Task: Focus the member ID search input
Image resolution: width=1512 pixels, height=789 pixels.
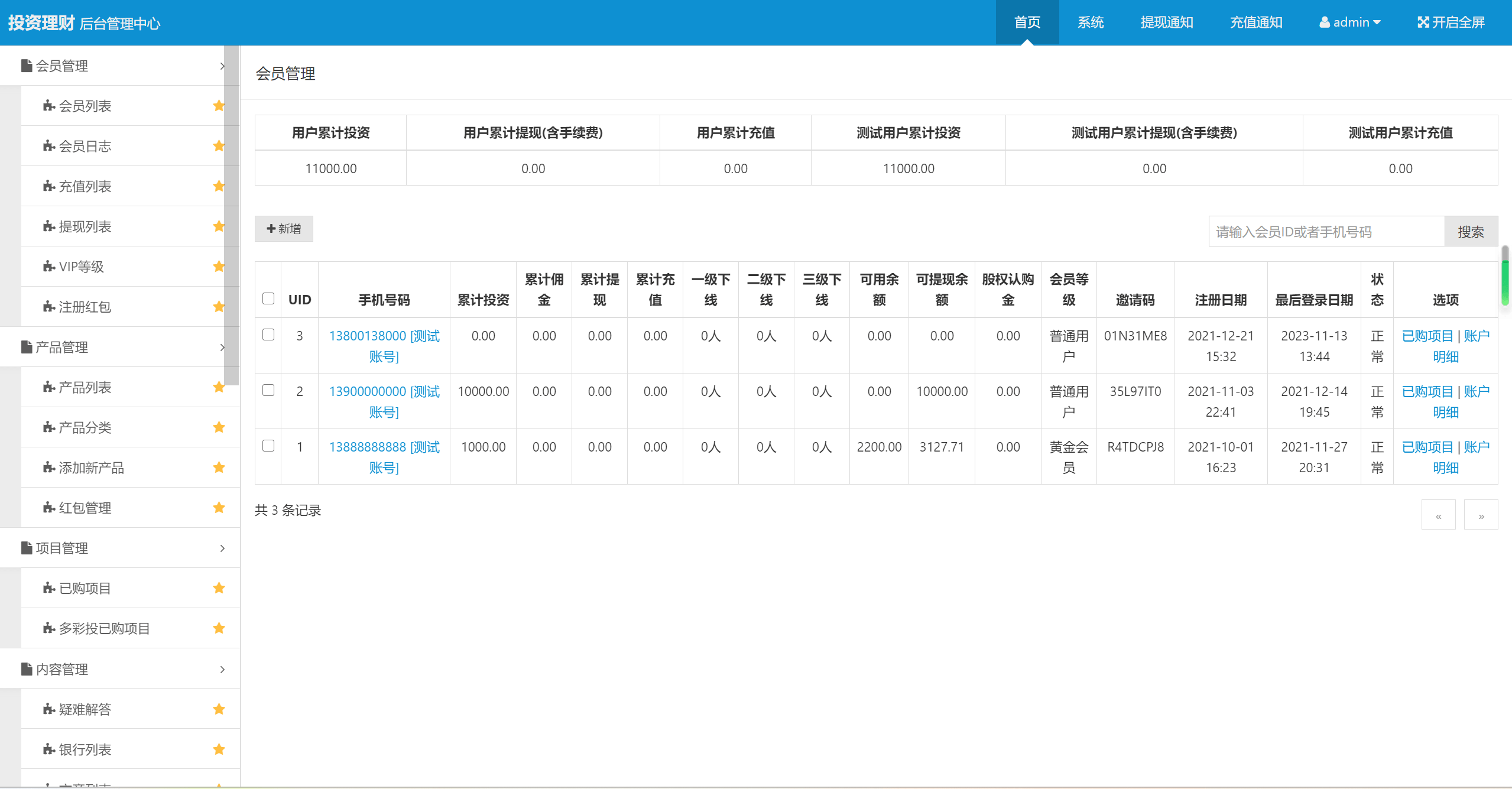Action: (x=1326, y=232)
